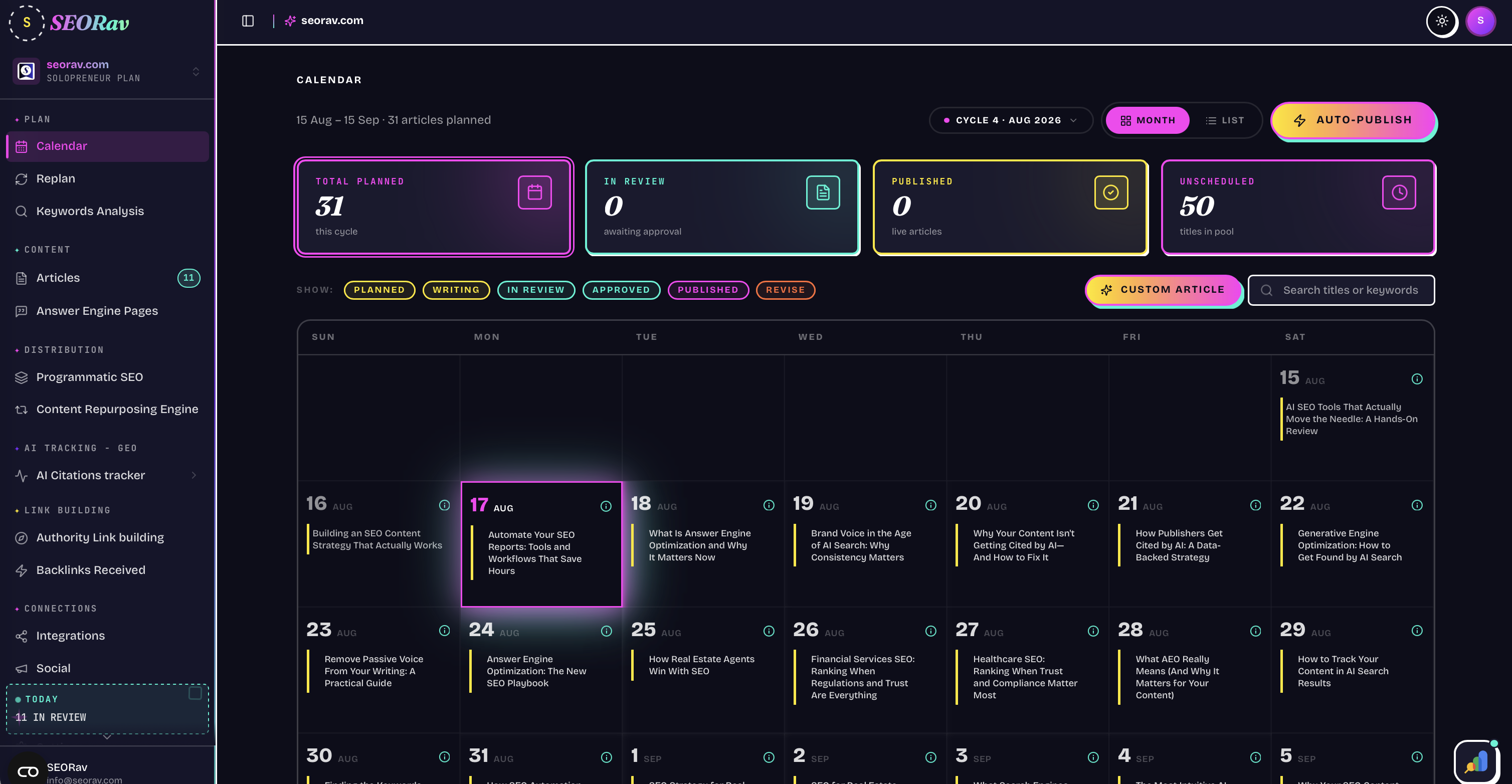This screenshot has height=784, width=1512.
Task: Open Keywords Analysis page
Action: pos(107,211)
